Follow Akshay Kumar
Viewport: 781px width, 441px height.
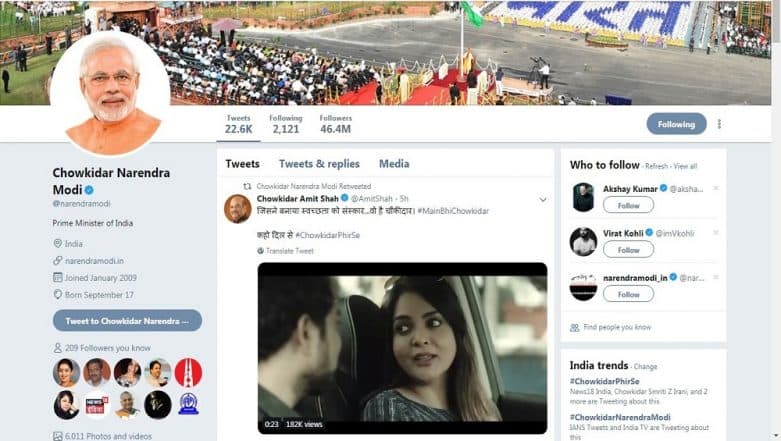tap(628, 205)
